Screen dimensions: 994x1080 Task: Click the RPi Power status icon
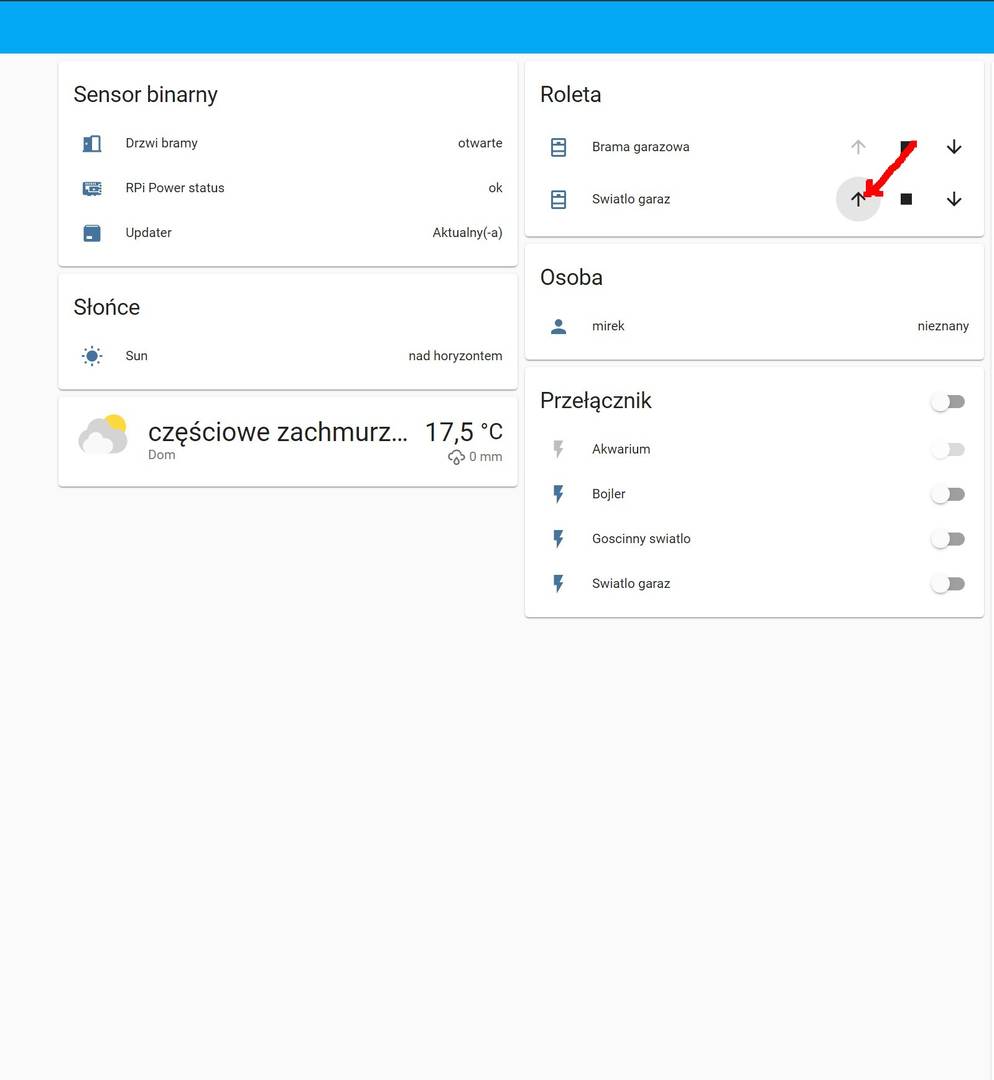[92, 188]
